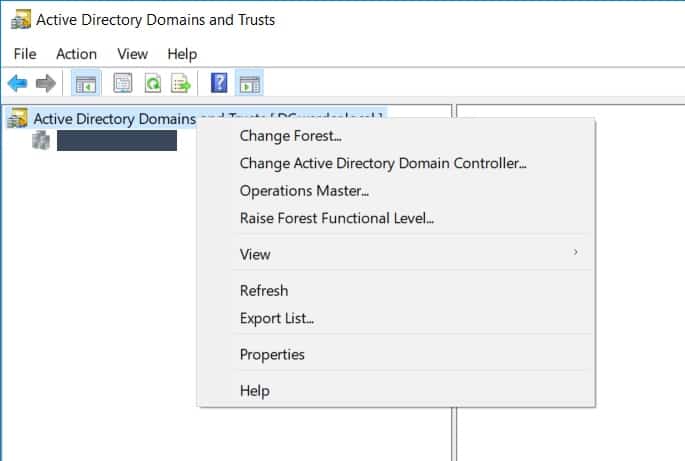Click the Properties toolbar icon
The width and height of the screenshot is (685, 461).
(x=122, y=83)
